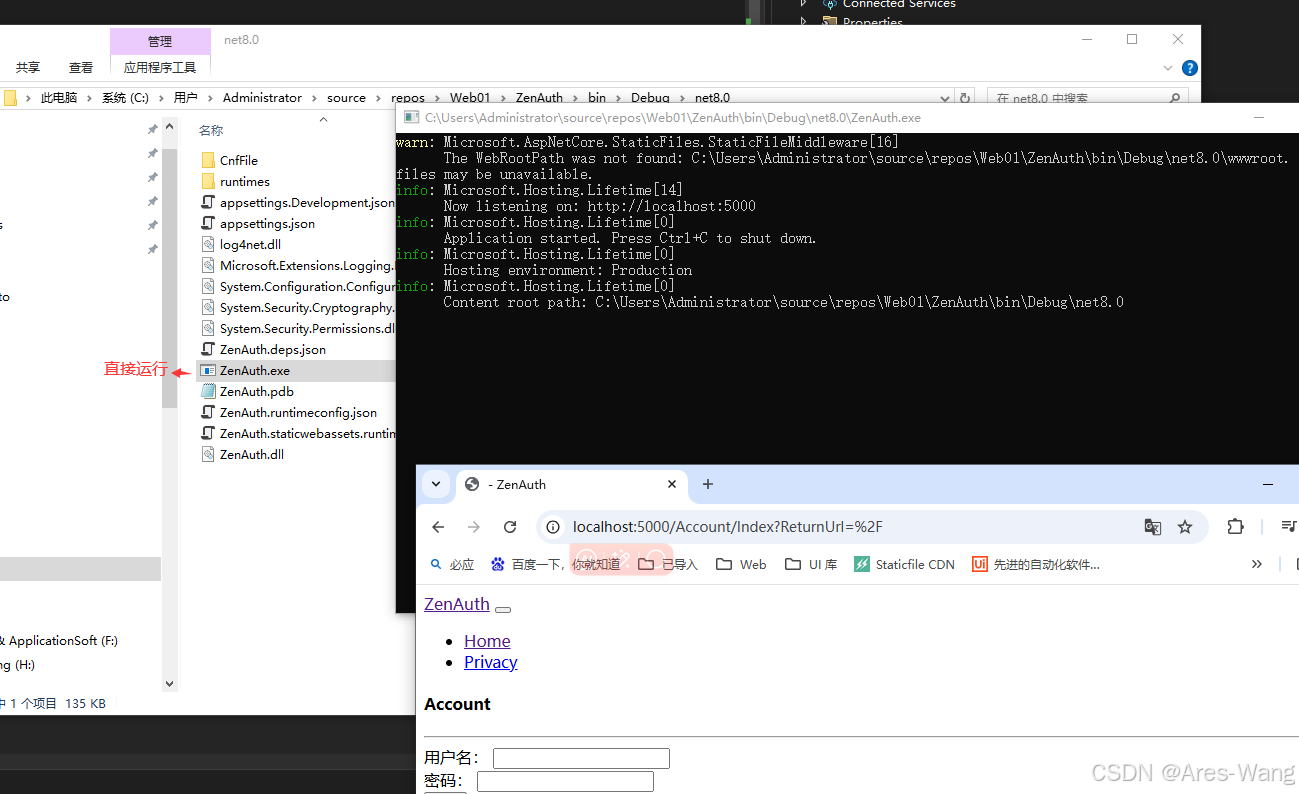Select ZenAuth.dll file

(242, 454)
